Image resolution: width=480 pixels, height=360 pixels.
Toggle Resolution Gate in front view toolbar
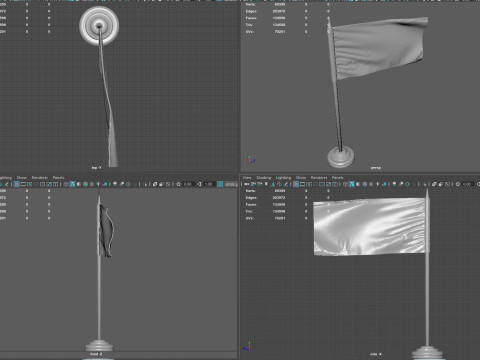[x=30, y=184]
